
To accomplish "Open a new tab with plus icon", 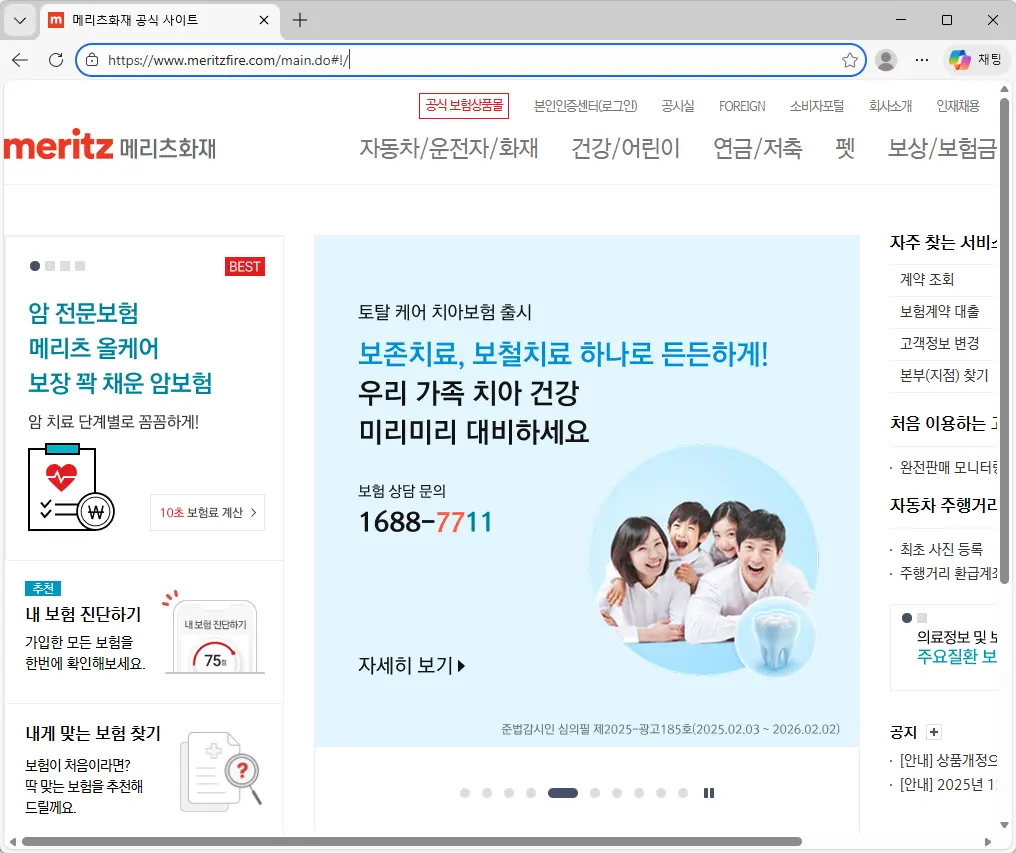I will (299, 20).
